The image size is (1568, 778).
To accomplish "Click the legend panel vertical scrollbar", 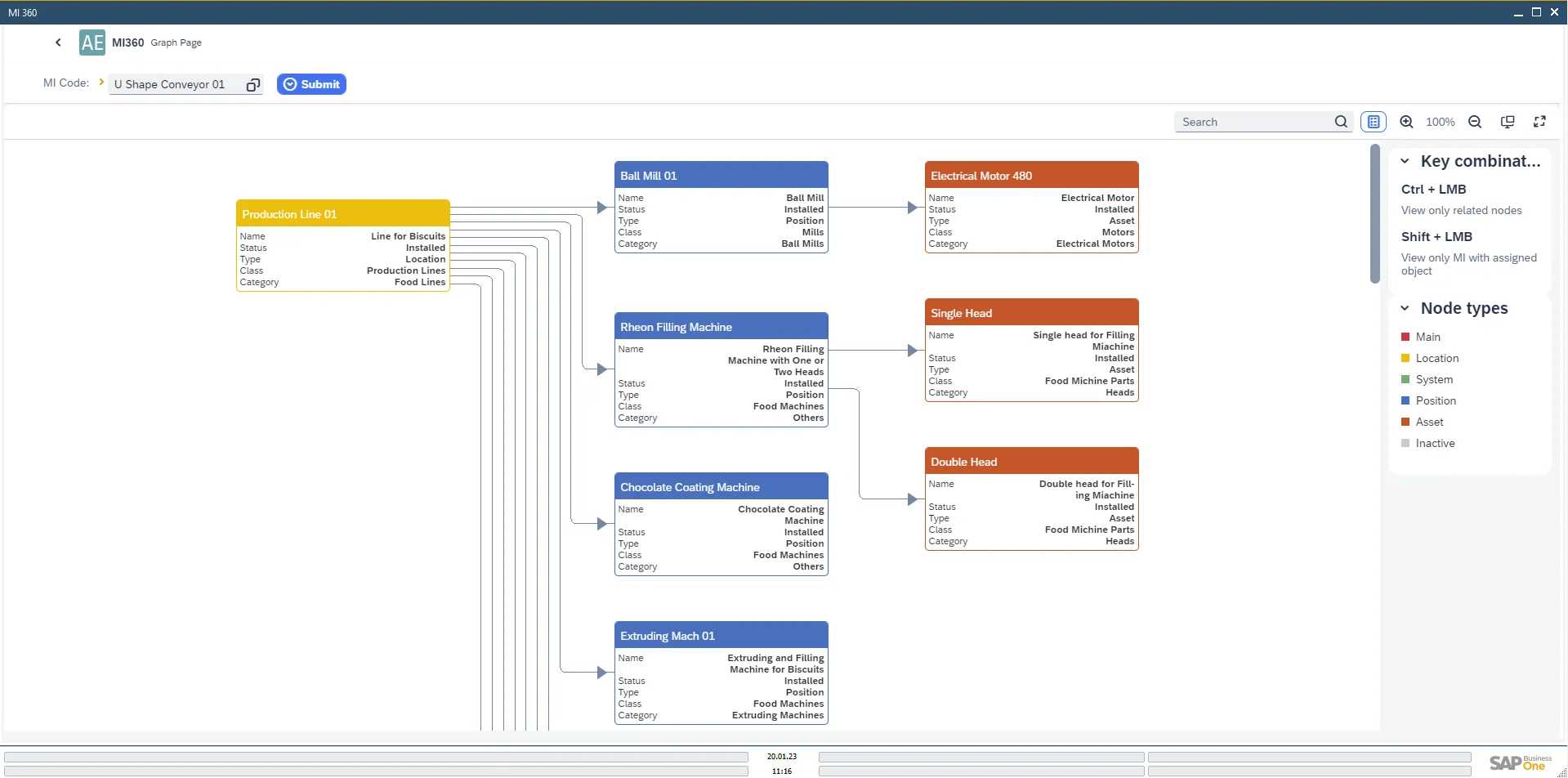I will click(1375, 214).
